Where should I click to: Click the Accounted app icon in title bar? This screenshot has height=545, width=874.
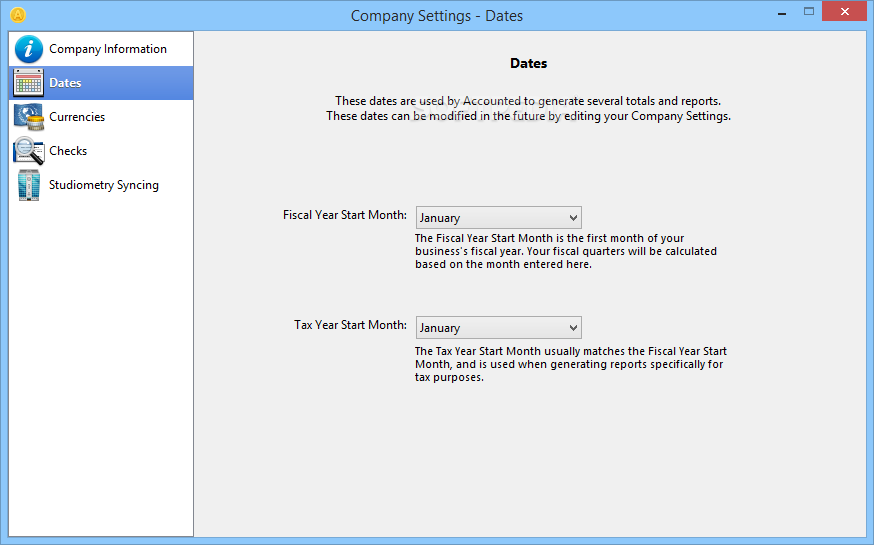(x=18, y=15)
